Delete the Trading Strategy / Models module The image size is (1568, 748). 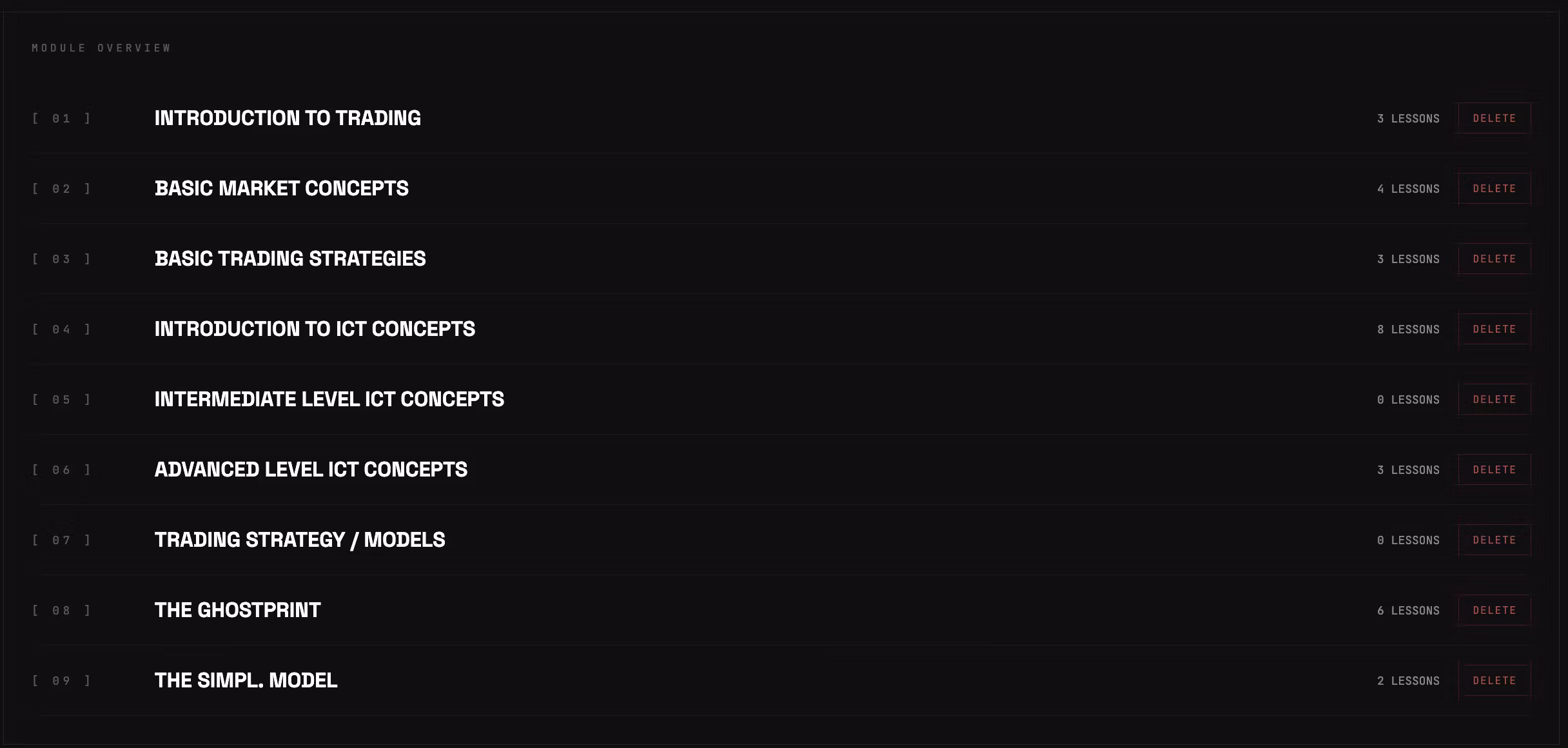tap(1494, 540)
